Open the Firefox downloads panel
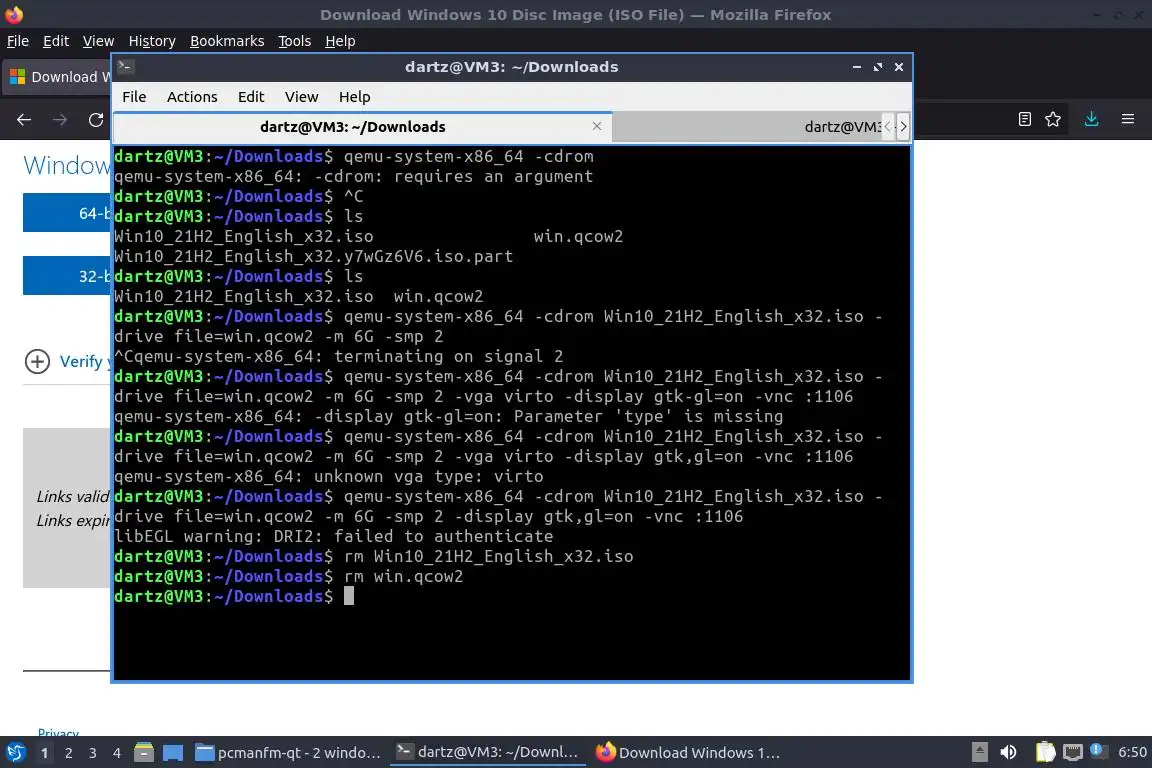This screenshot has height=768, width=1152. 1092,119
